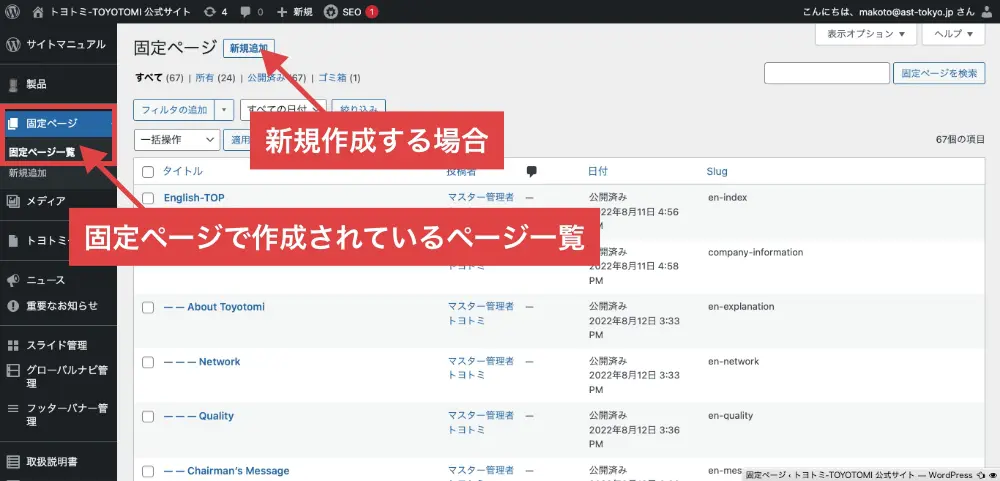The width and height of the screenshot is (1000, 481).
Task: Click the 重要なお知らせ alert icon
Action: coord(12,306)
